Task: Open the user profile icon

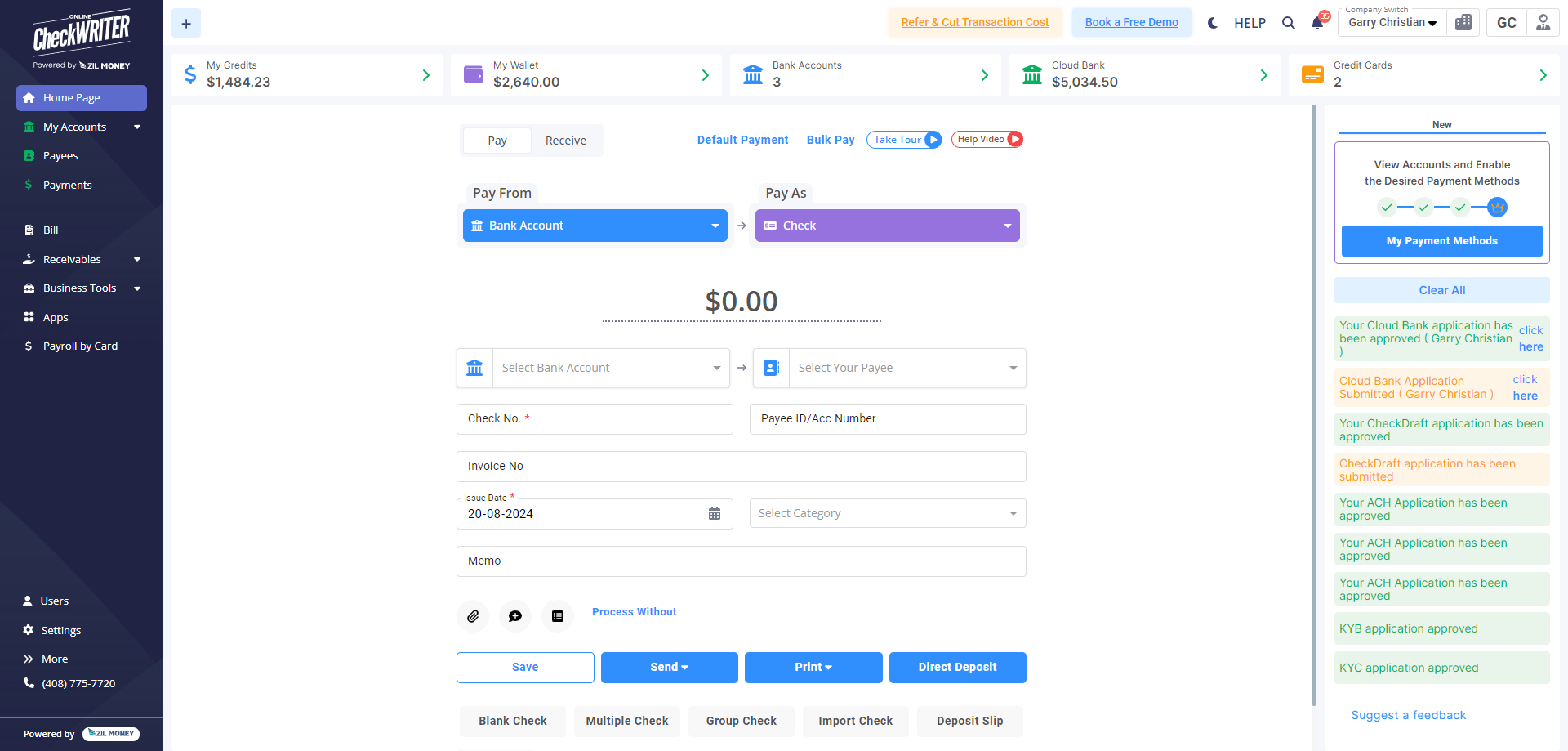Action: (x=1543, y=23)
